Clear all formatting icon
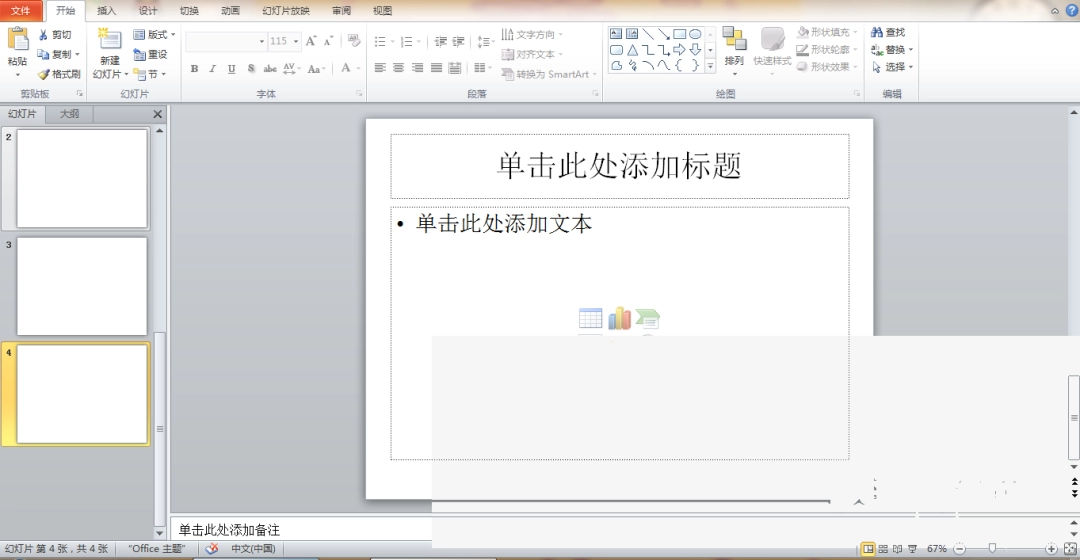This screenshot has height=560, width=1080. tap(354, 41)
